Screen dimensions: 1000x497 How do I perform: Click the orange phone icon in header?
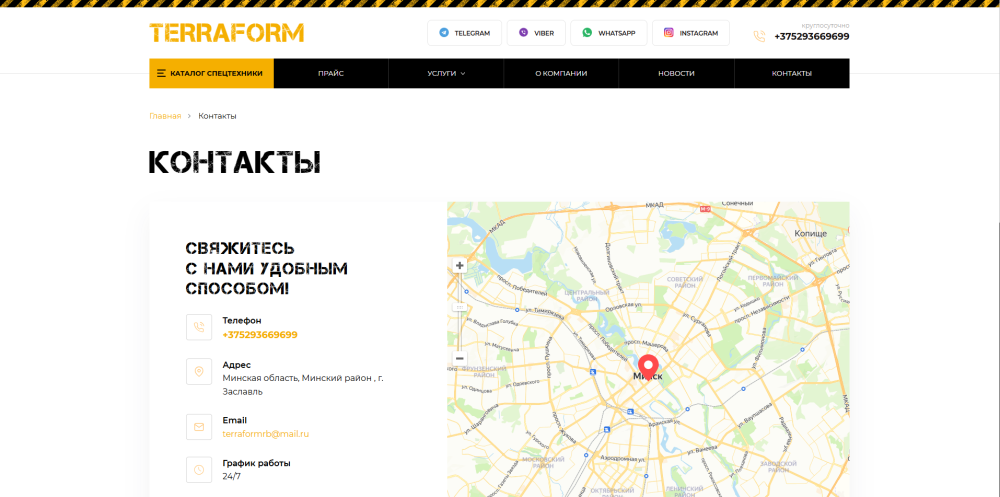pos(759,36)
